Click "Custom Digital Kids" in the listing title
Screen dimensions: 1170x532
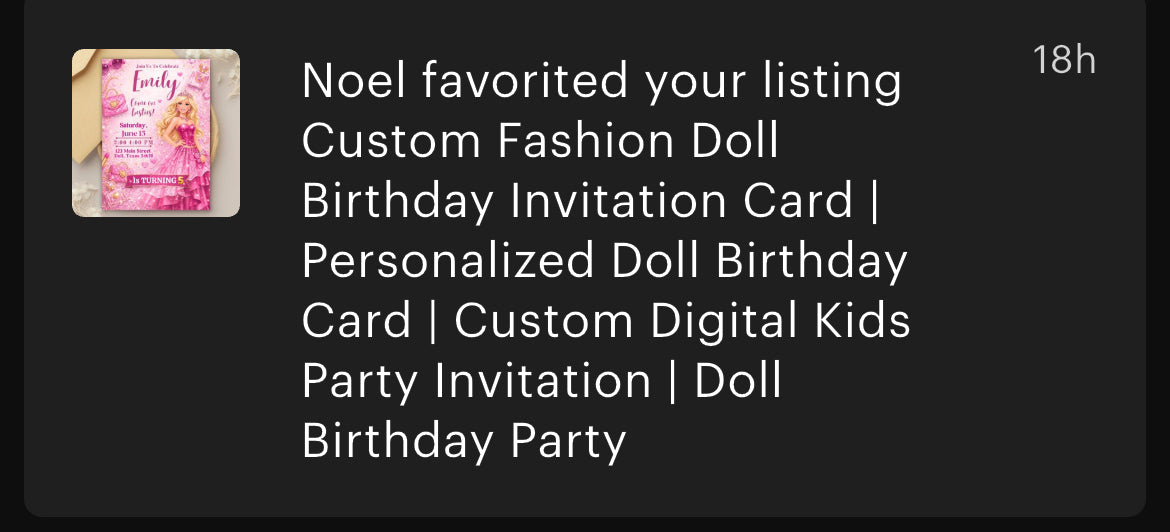click(x=682, y=321)
